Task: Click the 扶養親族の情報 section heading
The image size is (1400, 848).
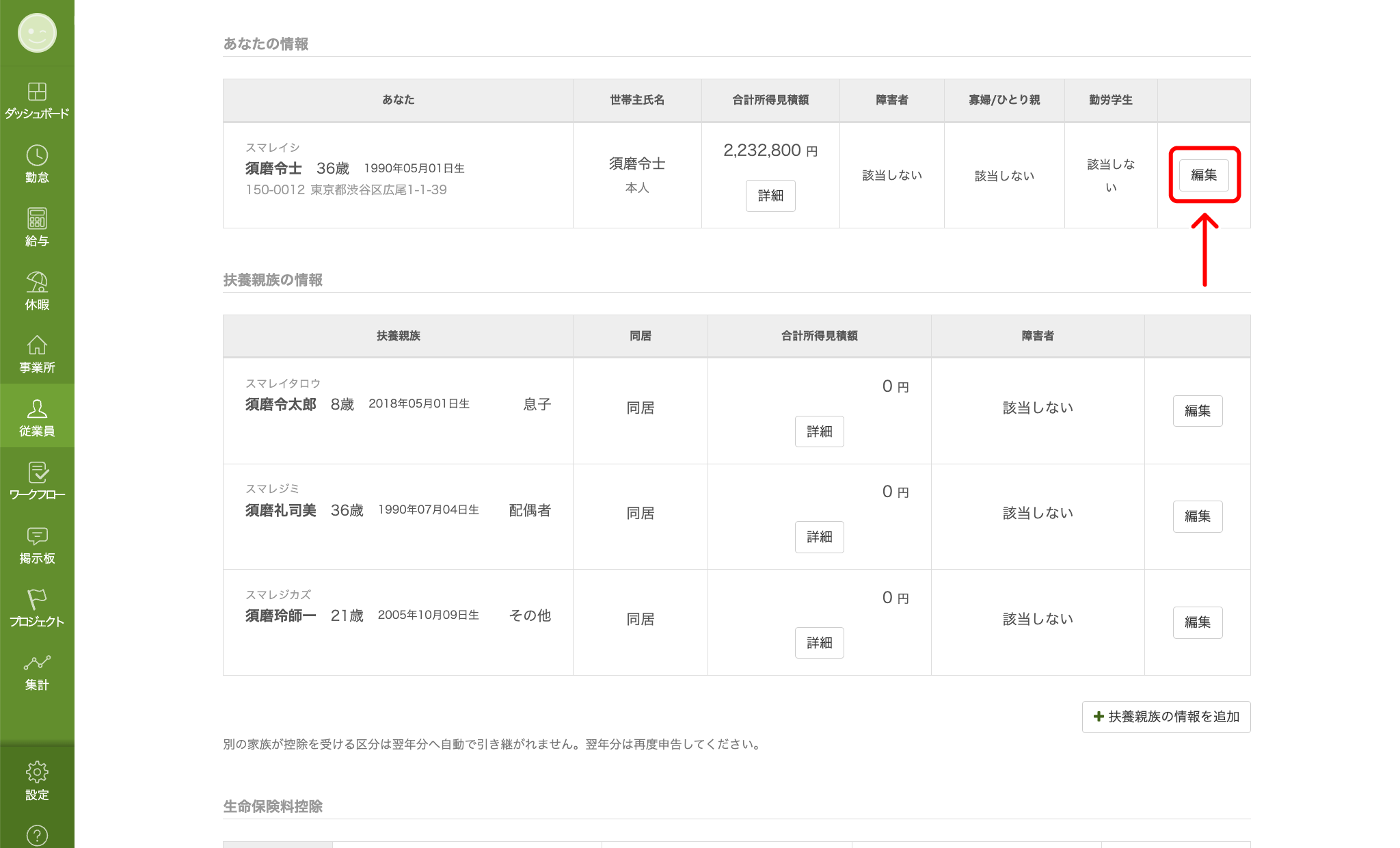Action: coord(273,280)
